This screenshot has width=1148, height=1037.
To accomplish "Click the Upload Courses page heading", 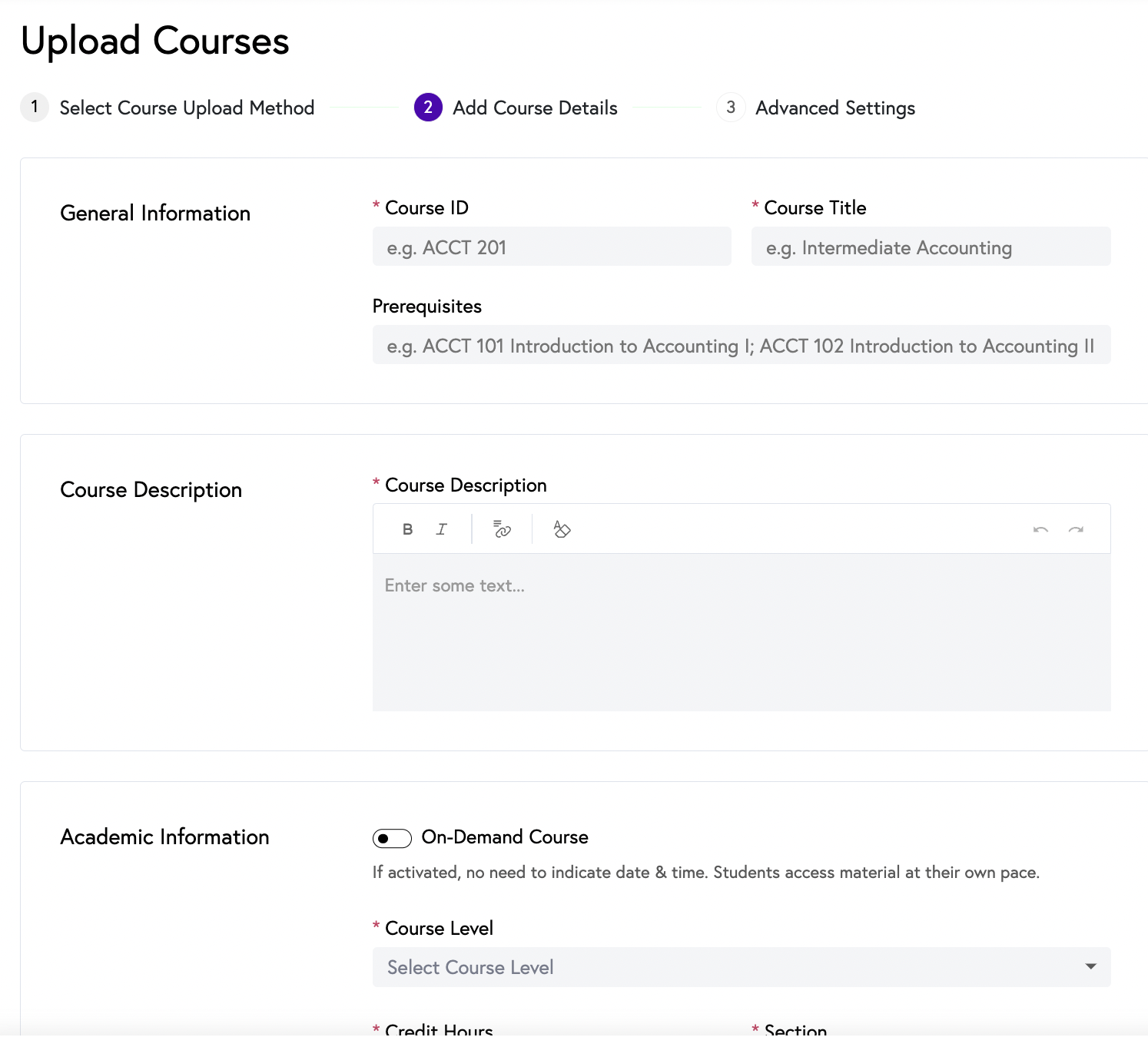I will [155, 41].
